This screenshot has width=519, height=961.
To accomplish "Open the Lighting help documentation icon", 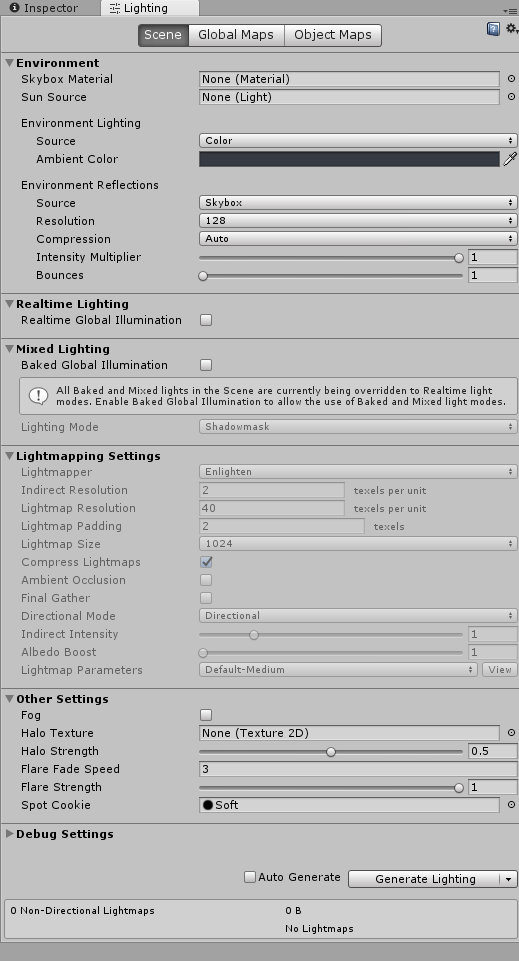I will (x=493, y=29).
